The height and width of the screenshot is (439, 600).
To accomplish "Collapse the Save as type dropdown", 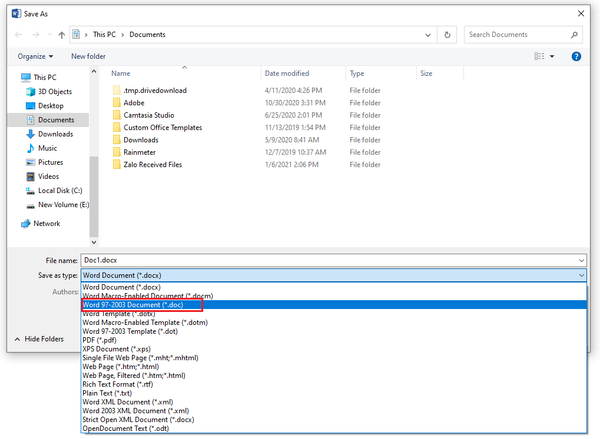I will 581,274.
